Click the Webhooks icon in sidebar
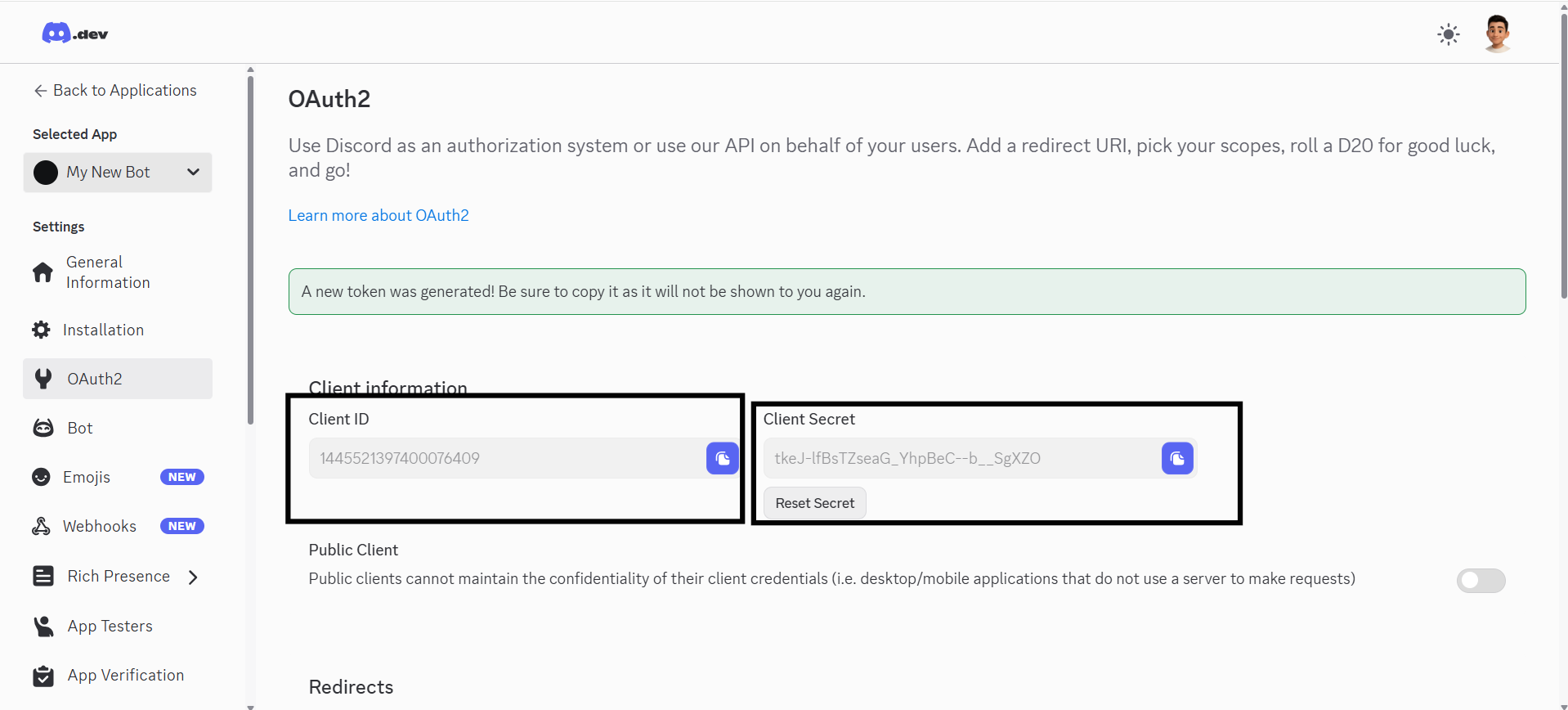This screenshot has width=1568, height=710. pos(41,526)
